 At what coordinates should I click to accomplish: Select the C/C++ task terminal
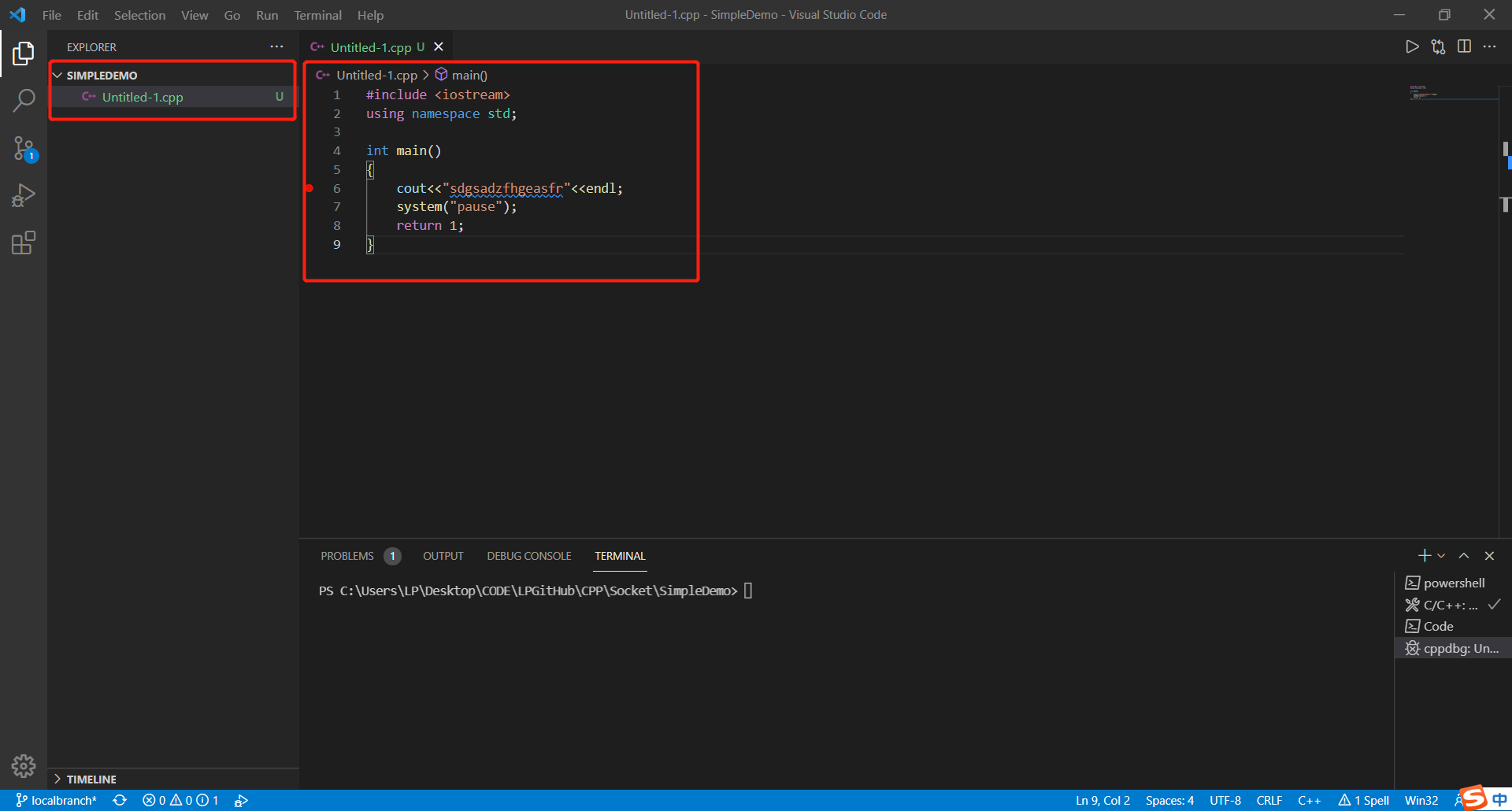[1453, 605]
